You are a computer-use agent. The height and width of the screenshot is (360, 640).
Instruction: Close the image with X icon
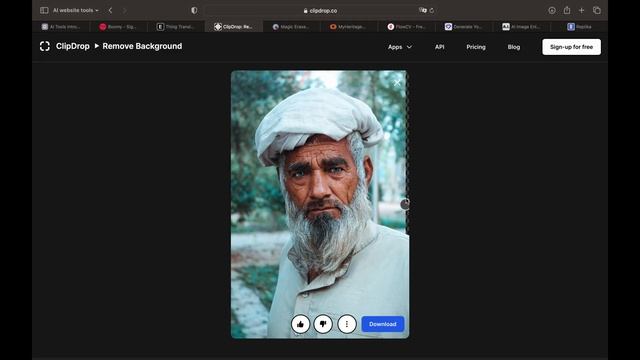point(397,82)
